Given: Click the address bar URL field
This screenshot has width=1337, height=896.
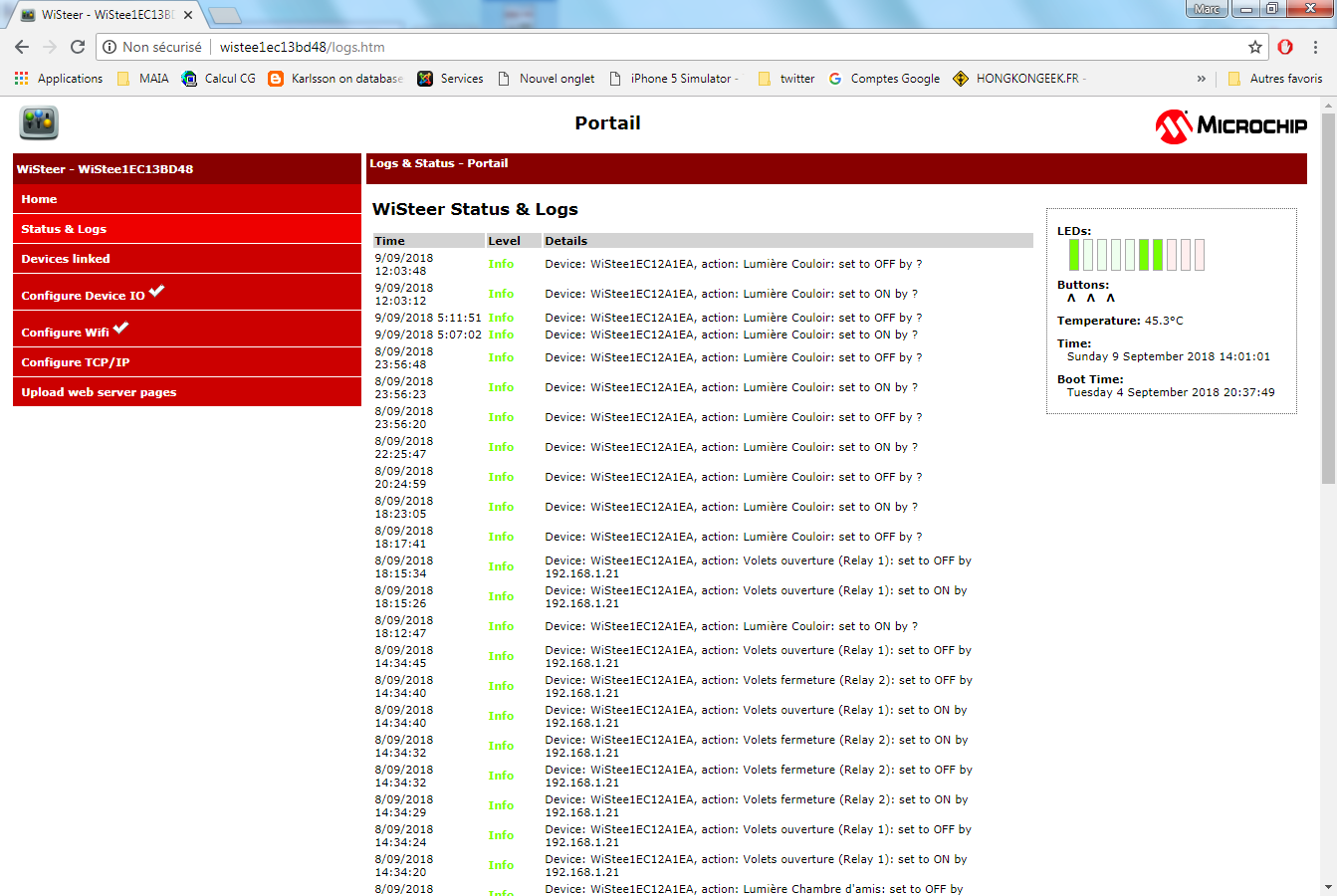Looking at the screenshot, I should click(x=697, y=47).
